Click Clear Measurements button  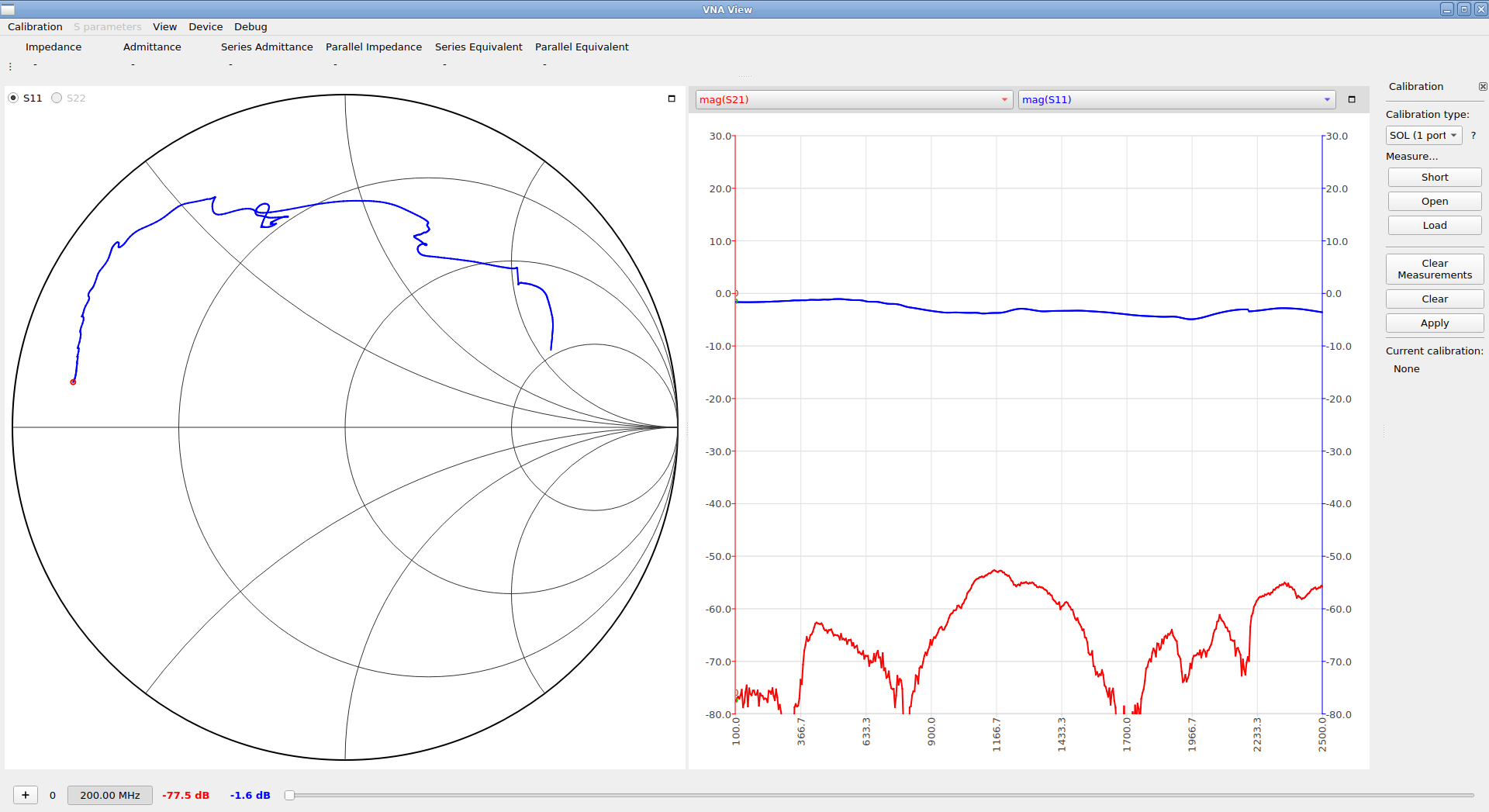point(1435,269)
